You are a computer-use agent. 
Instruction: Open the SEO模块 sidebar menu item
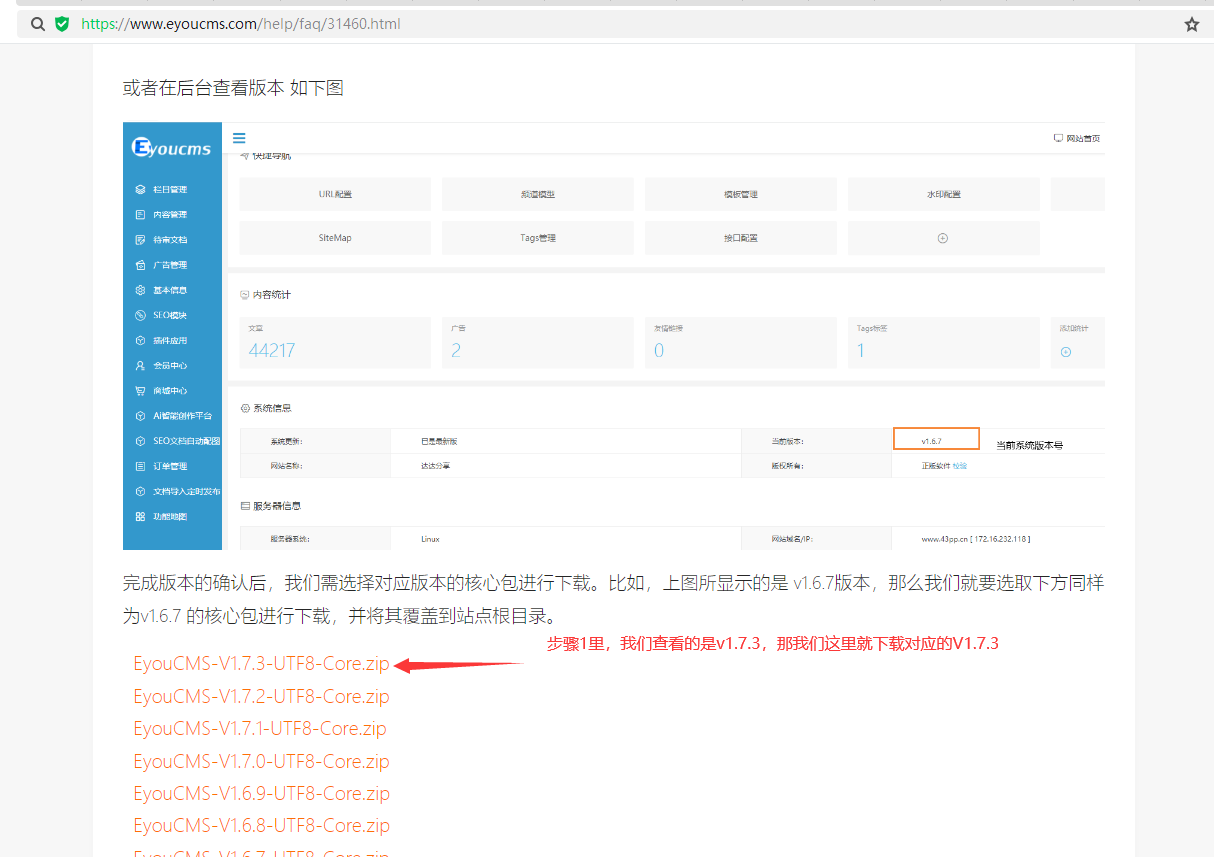(172, 316)
